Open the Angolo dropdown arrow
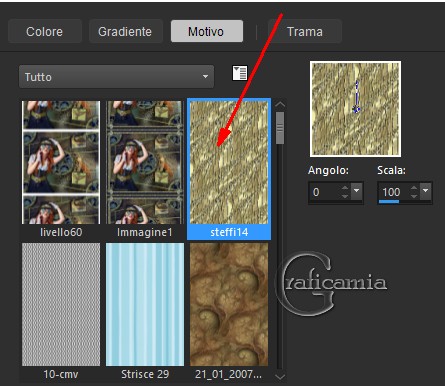 click(x=356, y=191)
